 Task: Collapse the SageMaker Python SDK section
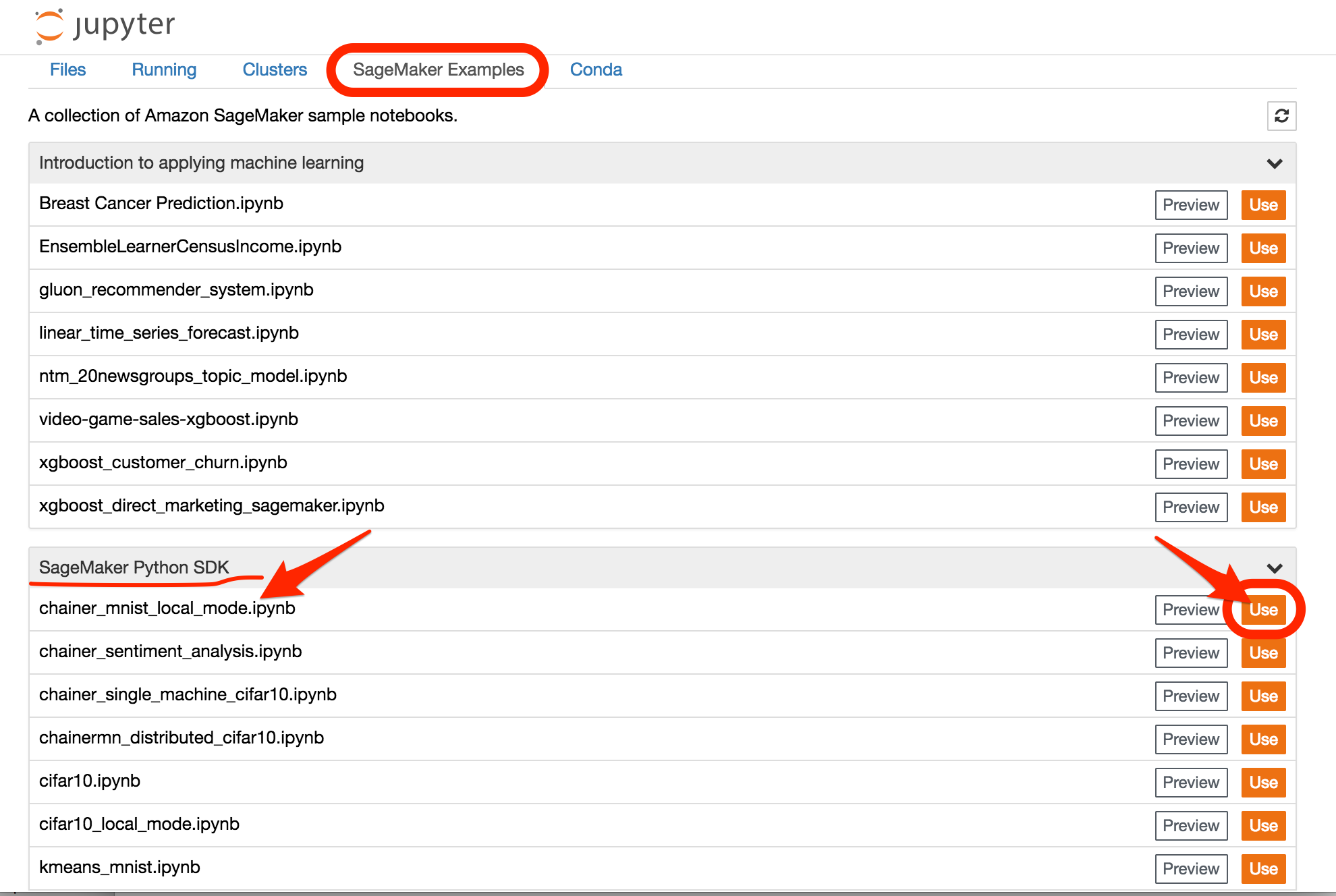pyautogui.click(x=1274, y=567)
